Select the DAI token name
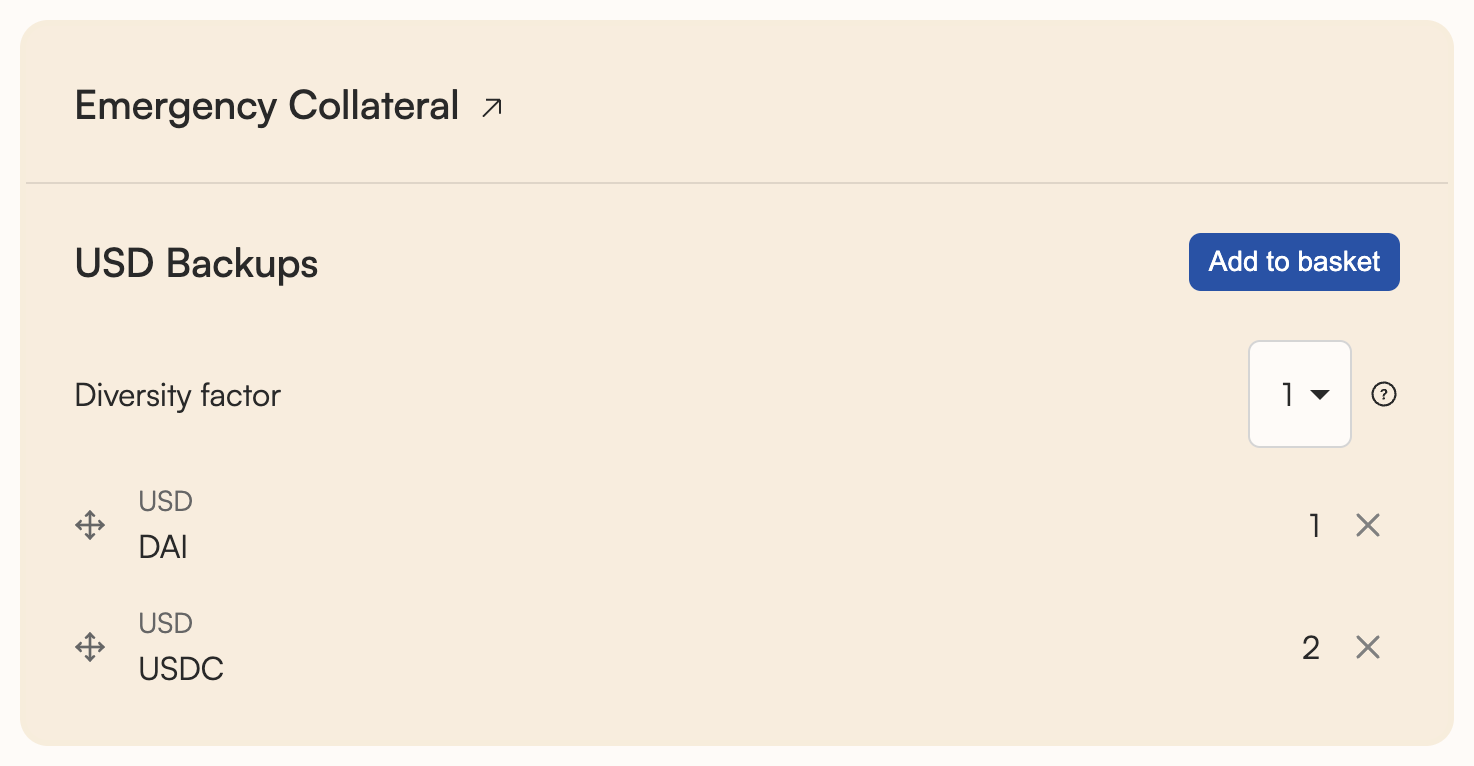Screen dimensions: 1474x766 point(163,548)
